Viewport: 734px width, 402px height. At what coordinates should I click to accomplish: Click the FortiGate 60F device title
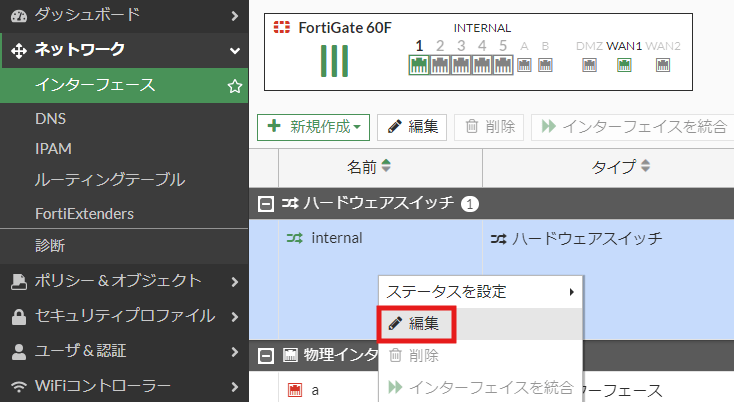point(345,28)
